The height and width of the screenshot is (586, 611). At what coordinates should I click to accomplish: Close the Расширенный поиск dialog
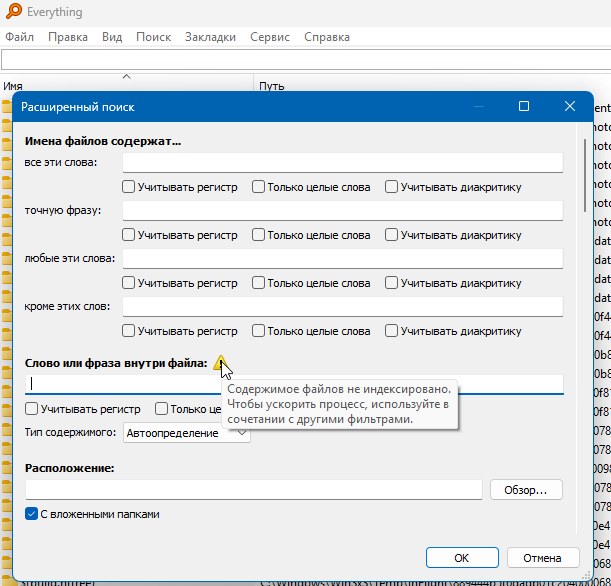coord(570,106)
